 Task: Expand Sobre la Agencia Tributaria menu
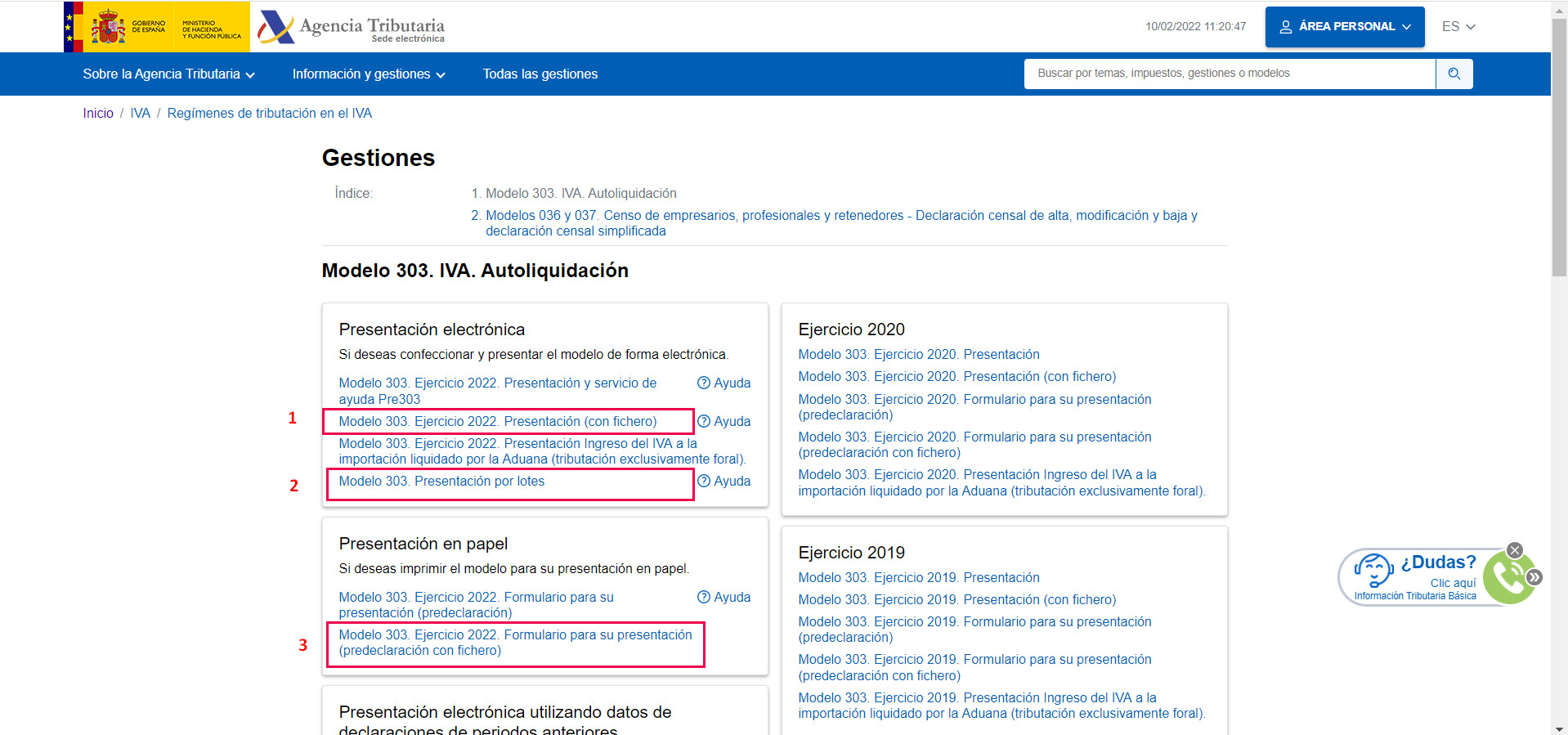(168, 74)
